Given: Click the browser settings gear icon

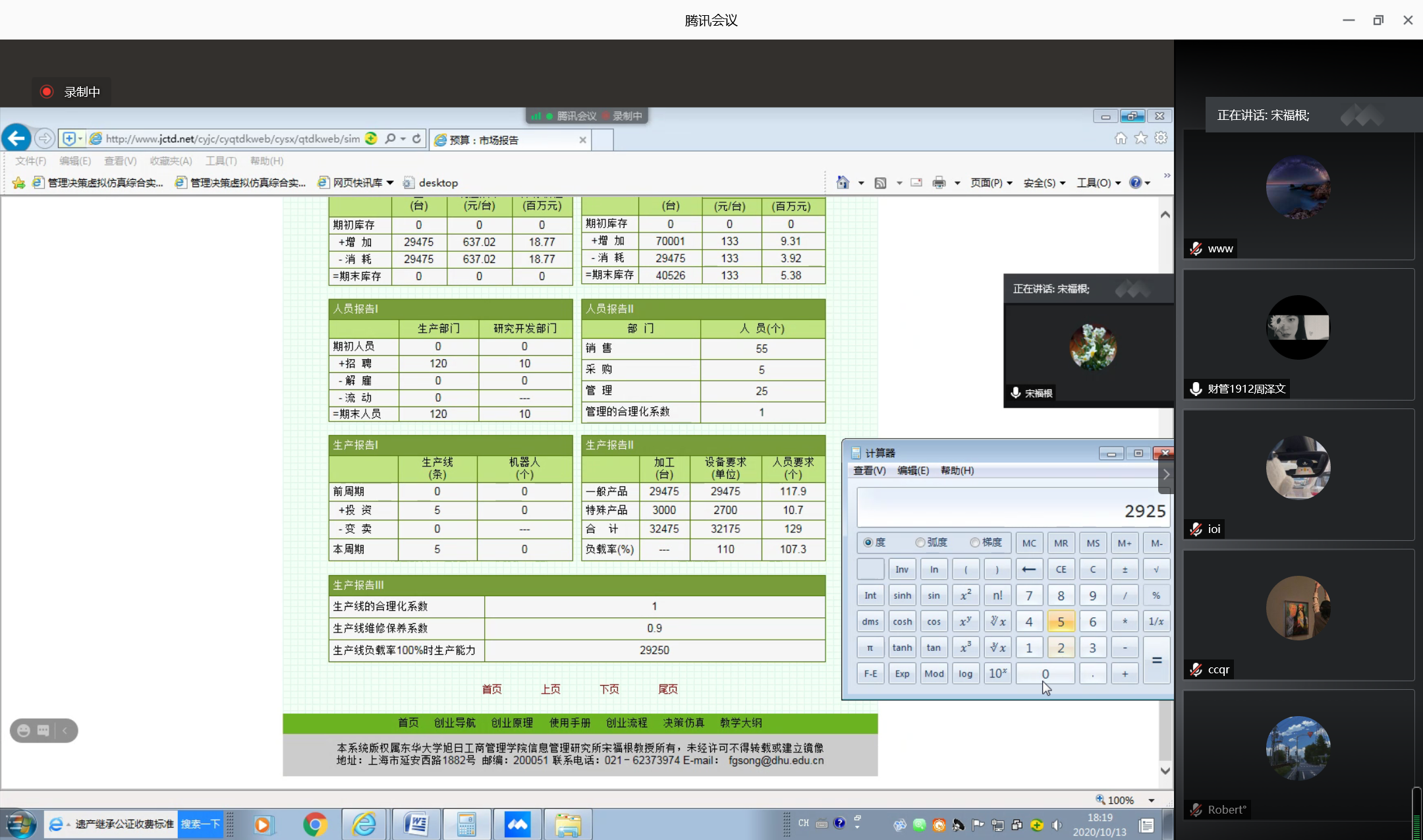Looking at the screenshot, I should pyautogui.click(x=1161, y=138).
